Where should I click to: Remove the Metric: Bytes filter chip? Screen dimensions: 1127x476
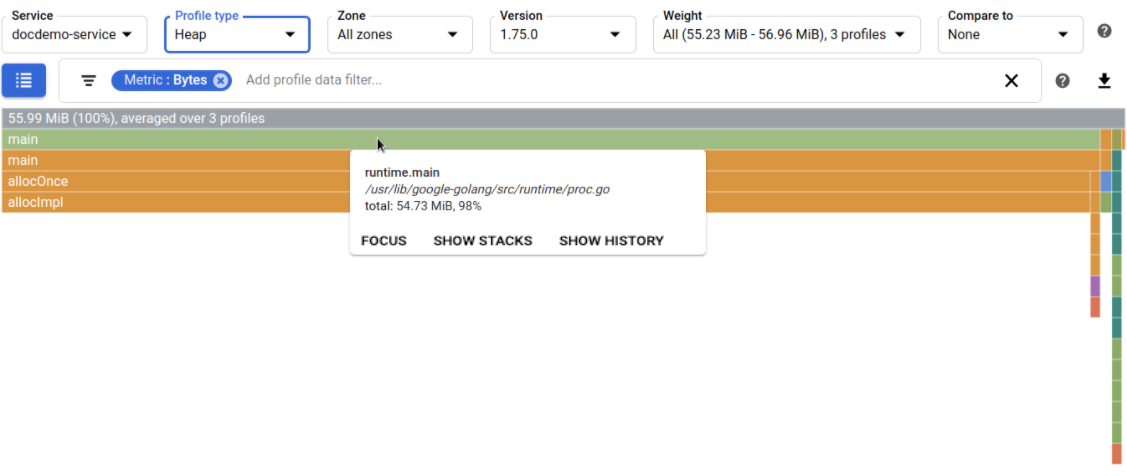coord(221,80)
